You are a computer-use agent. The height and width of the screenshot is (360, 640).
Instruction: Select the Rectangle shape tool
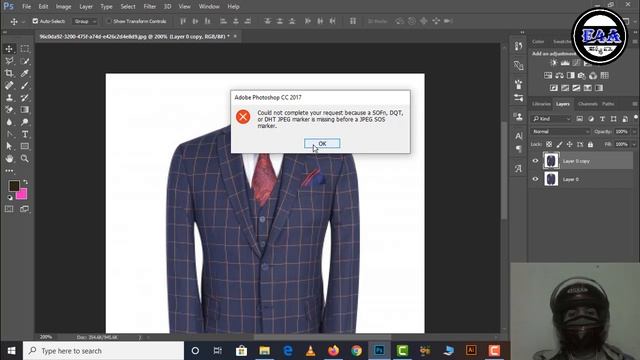(x=24, y=146)
